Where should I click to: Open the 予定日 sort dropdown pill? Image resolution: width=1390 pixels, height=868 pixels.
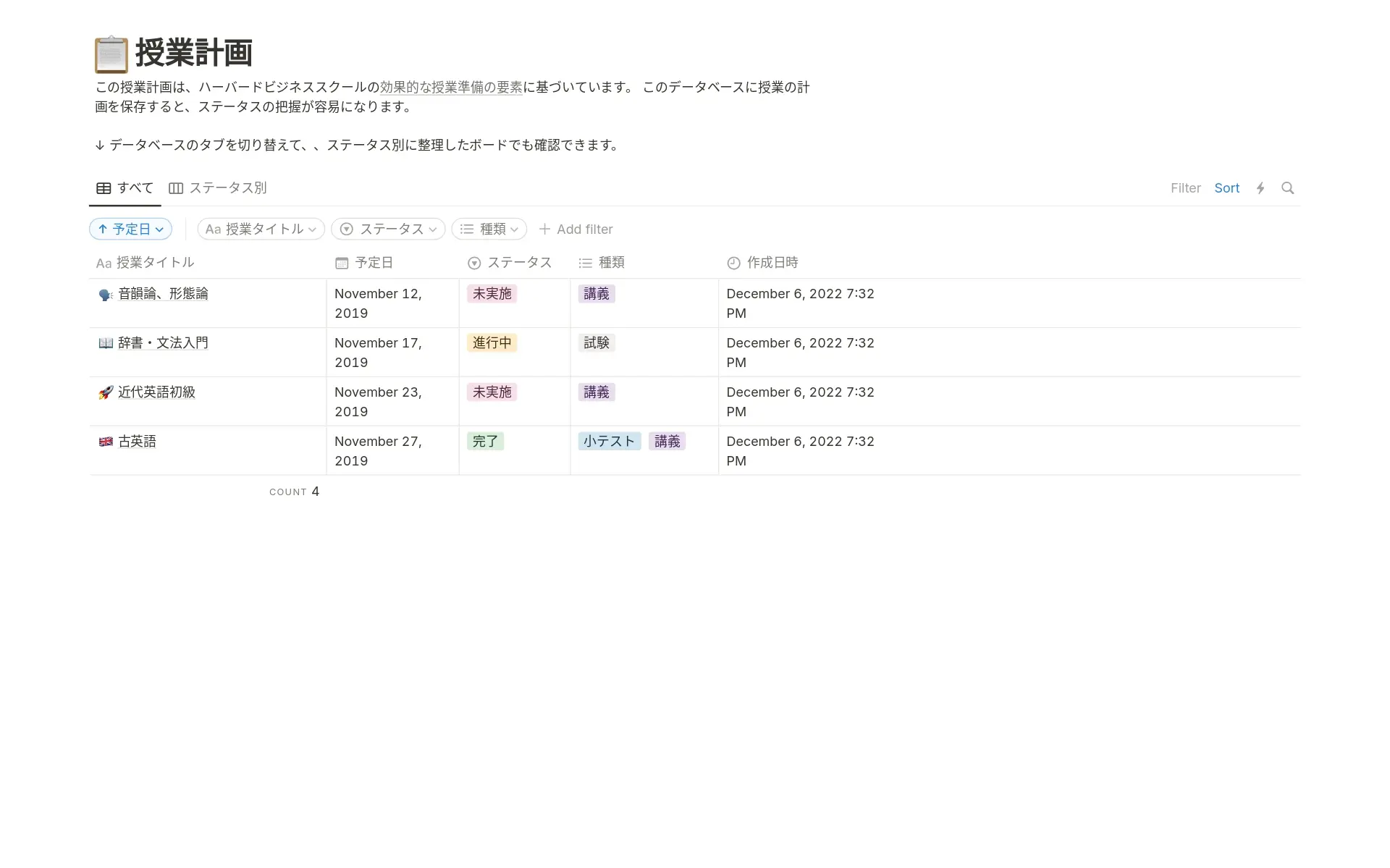130,229
